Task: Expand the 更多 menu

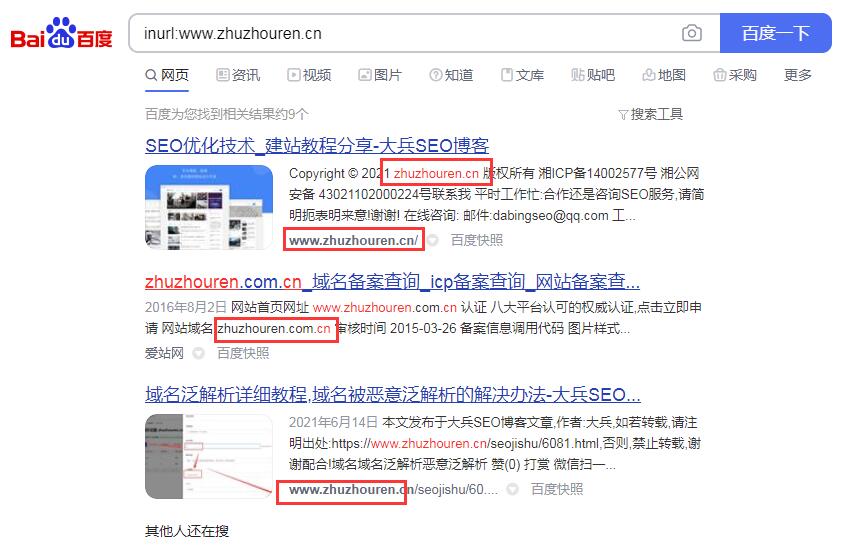Action: click(798, 75)
